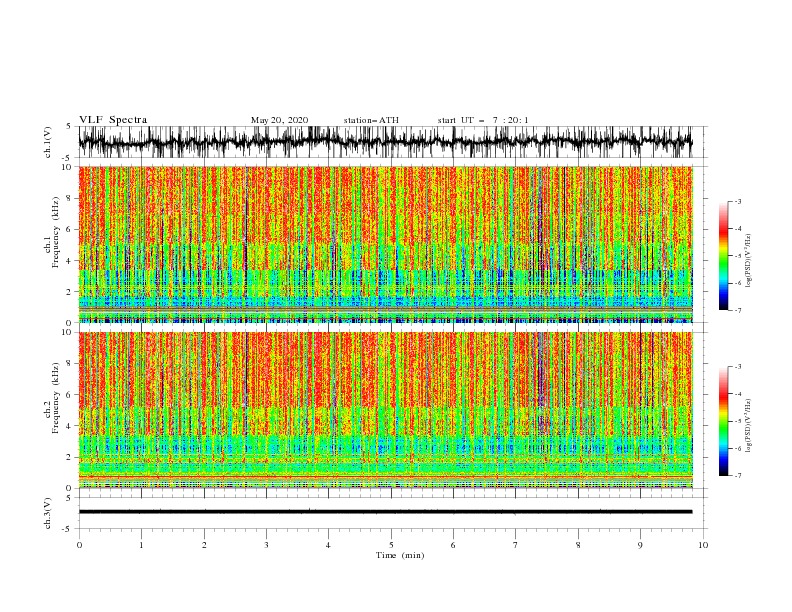Screen dimensions: 792x612
Task: Click time axis tick label "6"
Action: (x=453, y=545)
